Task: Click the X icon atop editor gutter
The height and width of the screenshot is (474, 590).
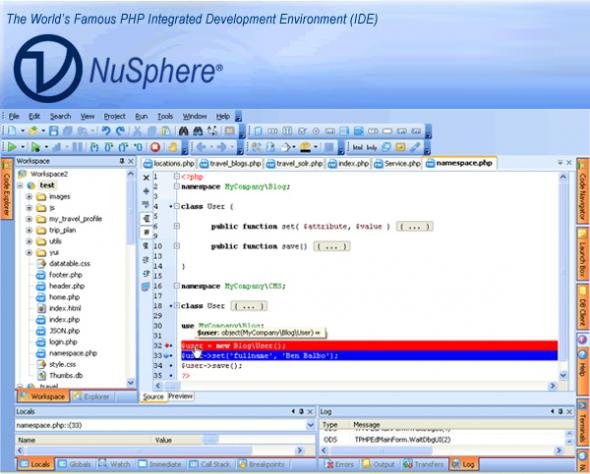Action: click(146, 178)
